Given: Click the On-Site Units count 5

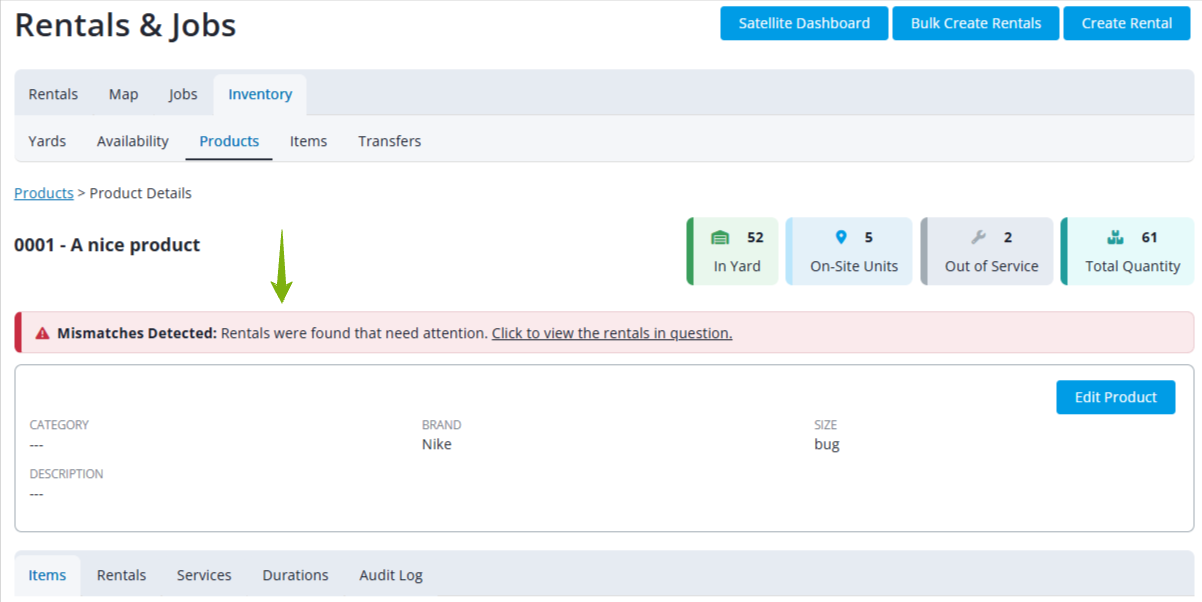Looking at the screenshot, I should click(869, 238).
